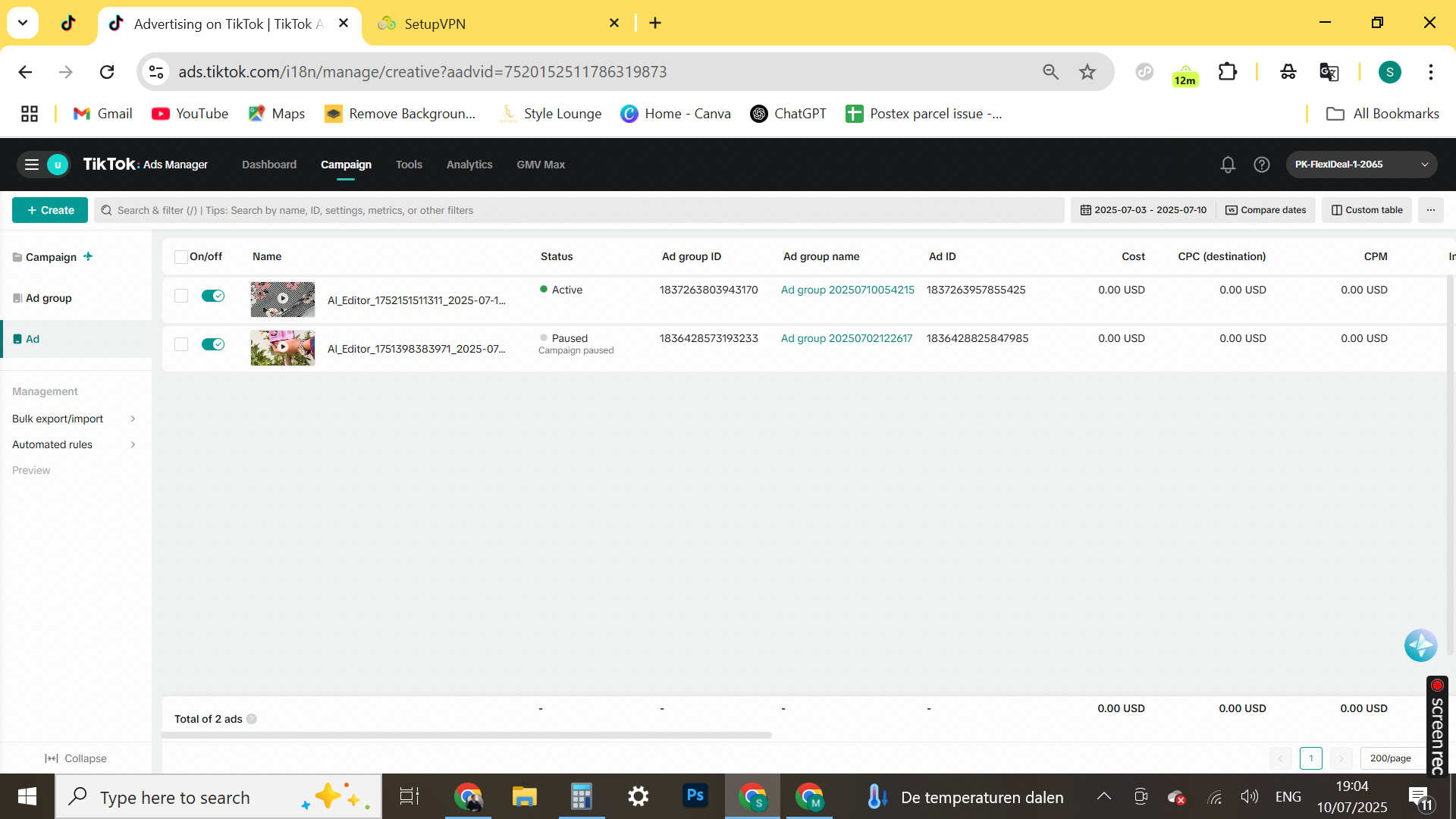Go back with the browser back arrow
The width and height of the screenshot is (1456, 819).
[25, 72]
